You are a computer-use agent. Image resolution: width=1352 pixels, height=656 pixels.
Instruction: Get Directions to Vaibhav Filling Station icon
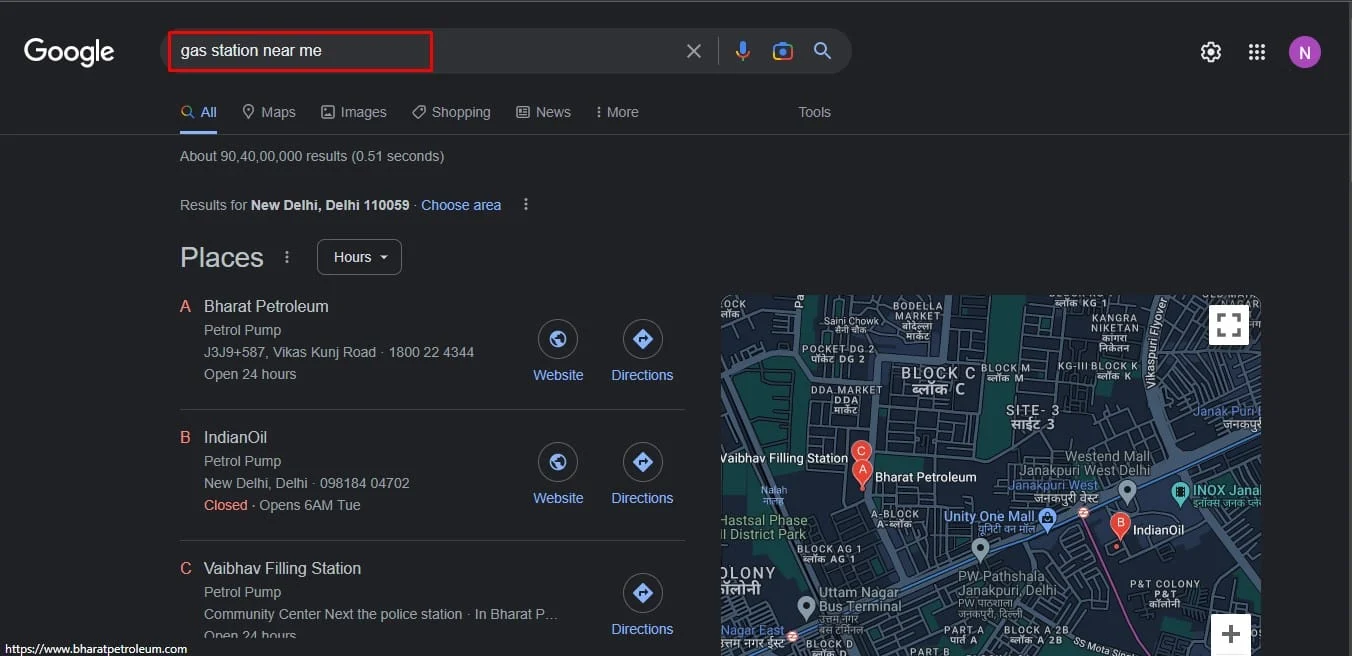point(643,594)
